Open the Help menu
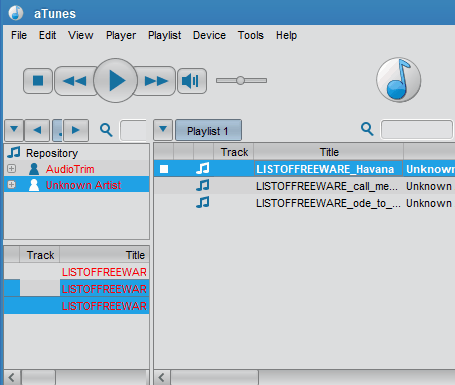The height and width of the screenshot is (385, 455). point(286,35)
